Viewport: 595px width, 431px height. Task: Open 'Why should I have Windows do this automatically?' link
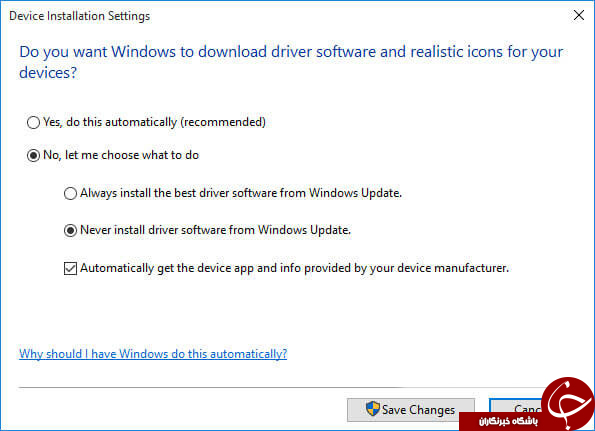[153, 354]
